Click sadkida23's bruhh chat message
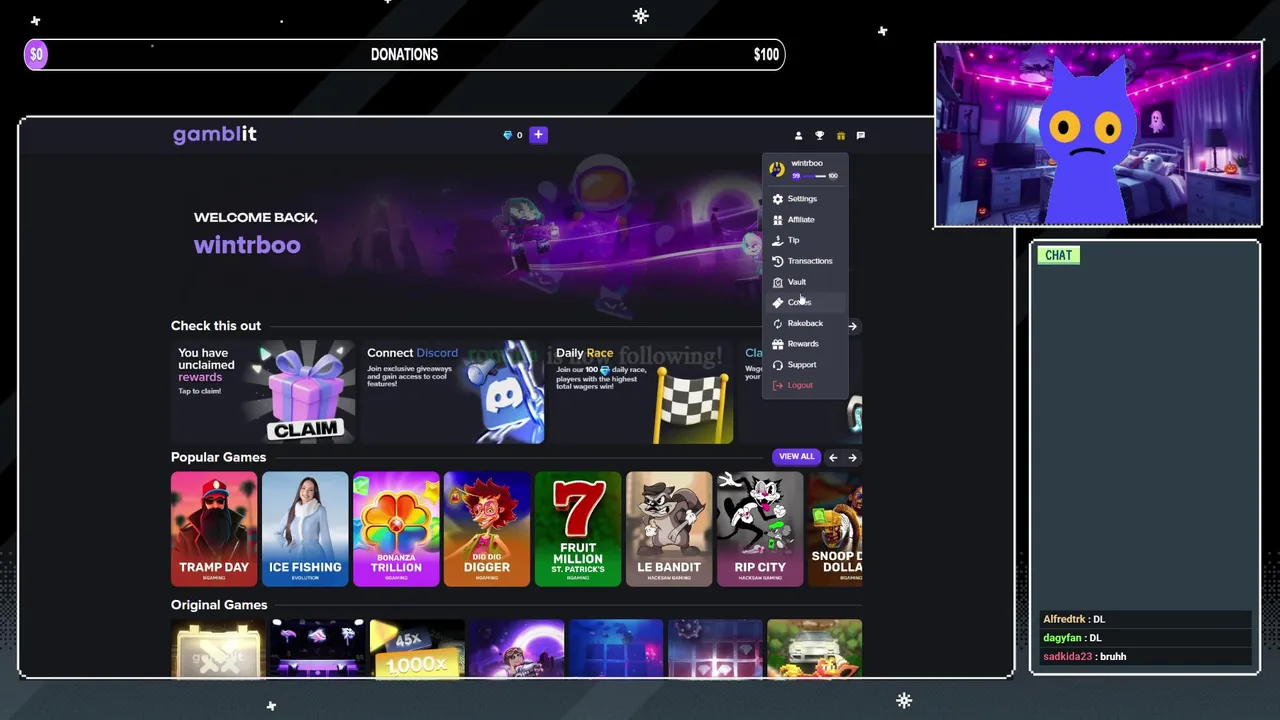 coord(1146,657)
